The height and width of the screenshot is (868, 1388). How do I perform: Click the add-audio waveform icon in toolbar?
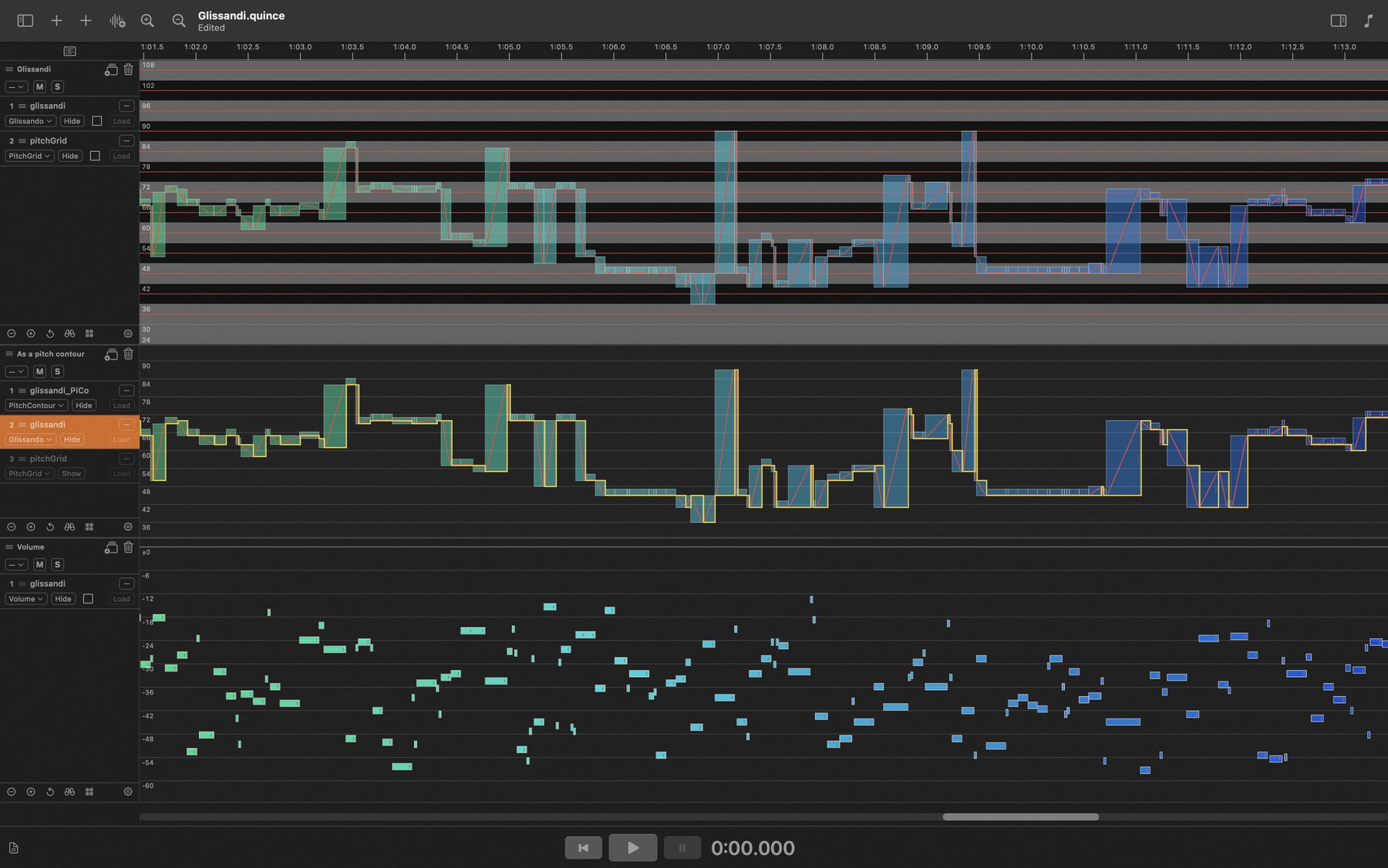[116, 21]
